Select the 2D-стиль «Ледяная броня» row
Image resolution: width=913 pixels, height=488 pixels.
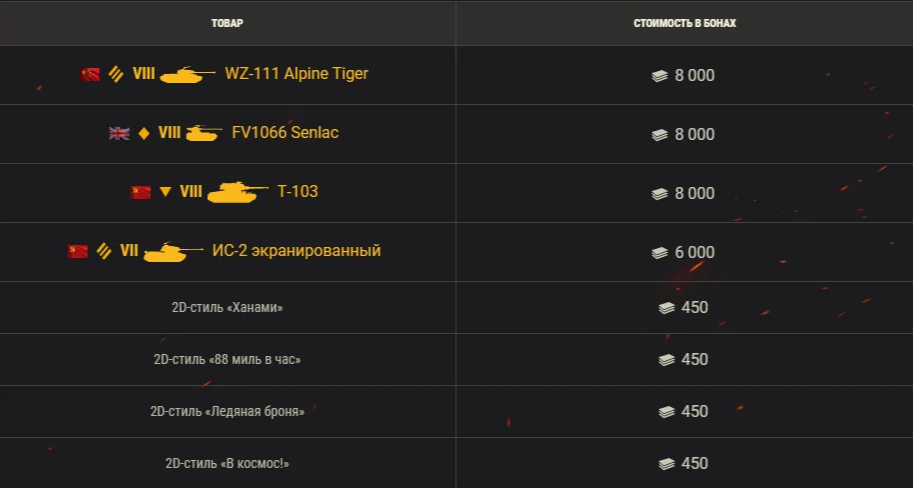coord(227,412)
